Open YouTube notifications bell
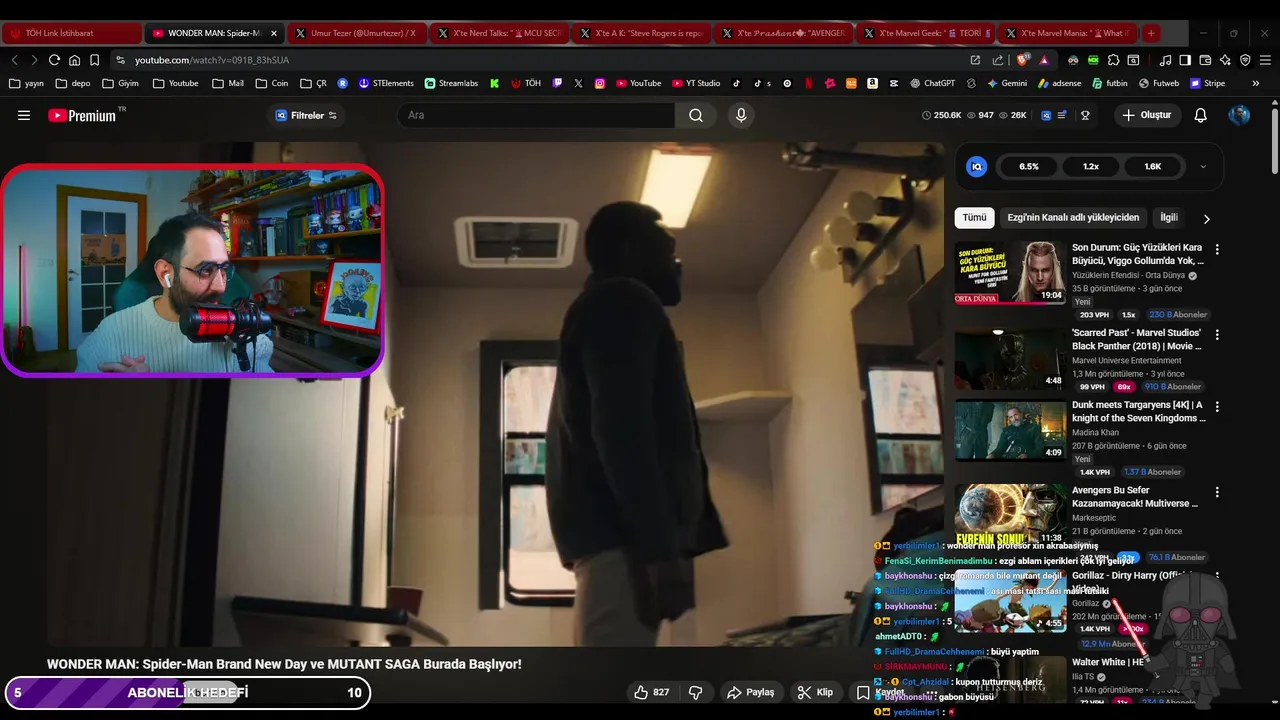Image resolution: width=1280 pixels, height=720 pixels. click(1201, 115)
